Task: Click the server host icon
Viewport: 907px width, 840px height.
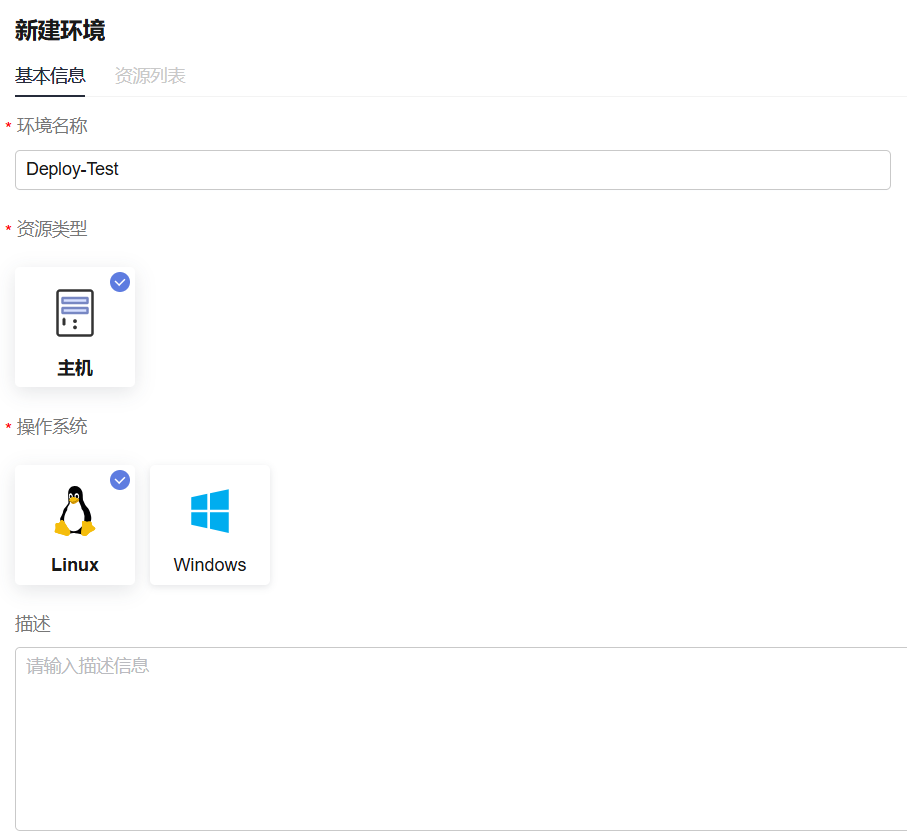Action: (75, 312)
